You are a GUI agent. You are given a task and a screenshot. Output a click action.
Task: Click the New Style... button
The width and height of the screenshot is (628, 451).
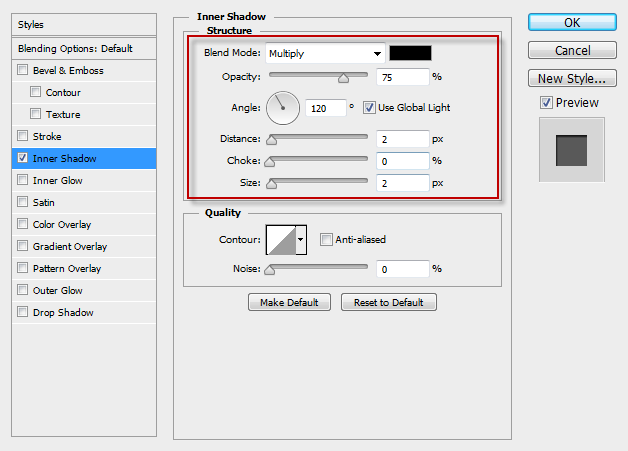point(572,79)
